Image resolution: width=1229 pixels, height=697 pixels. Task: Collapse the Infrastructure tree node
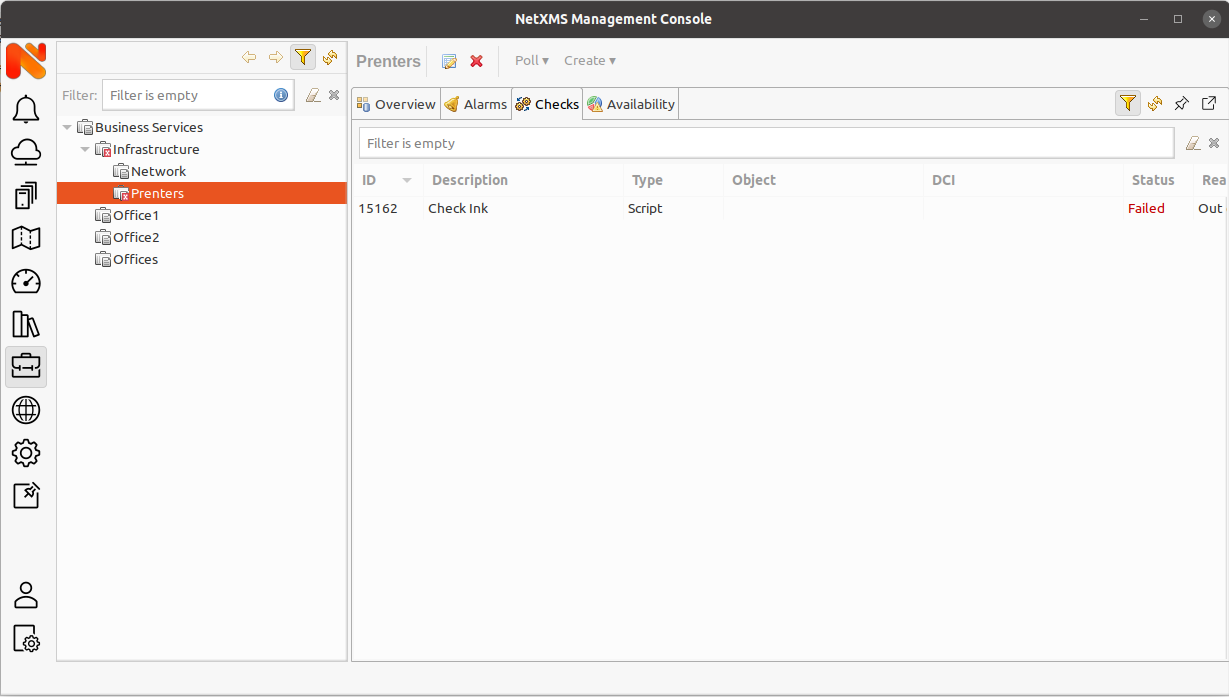click(85, 149)
